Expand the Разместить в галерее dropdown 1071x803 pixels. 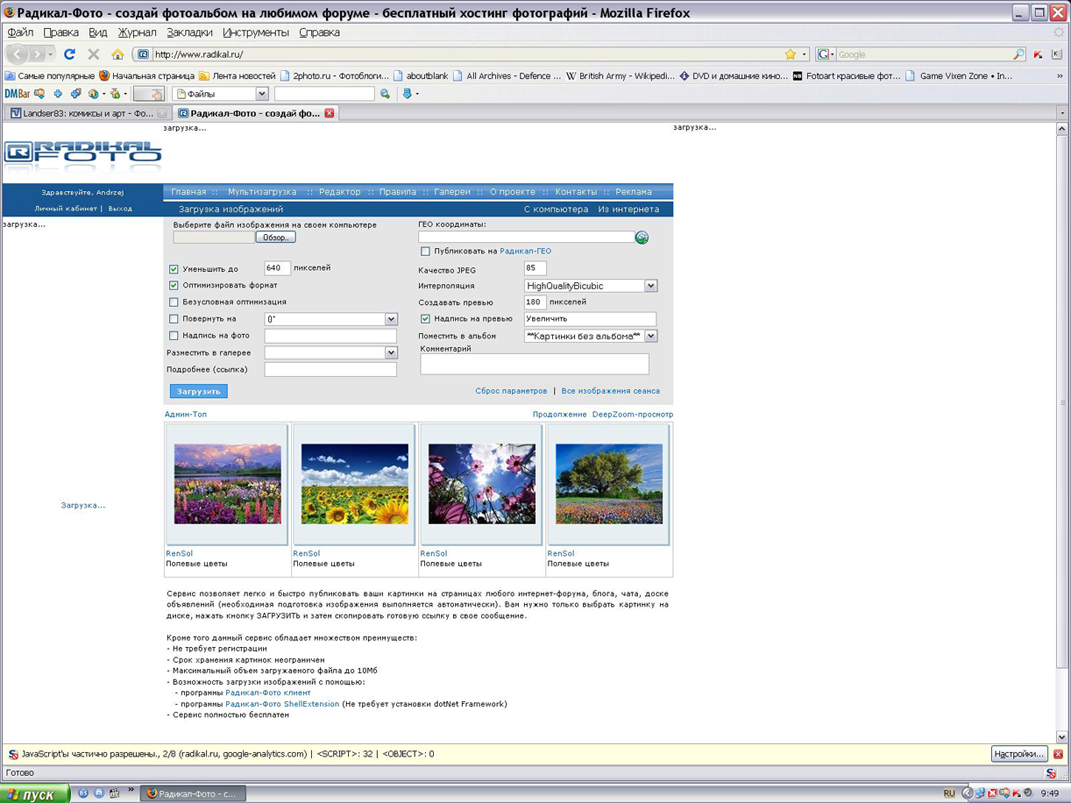pyautogui.click(x=391, y=352)
